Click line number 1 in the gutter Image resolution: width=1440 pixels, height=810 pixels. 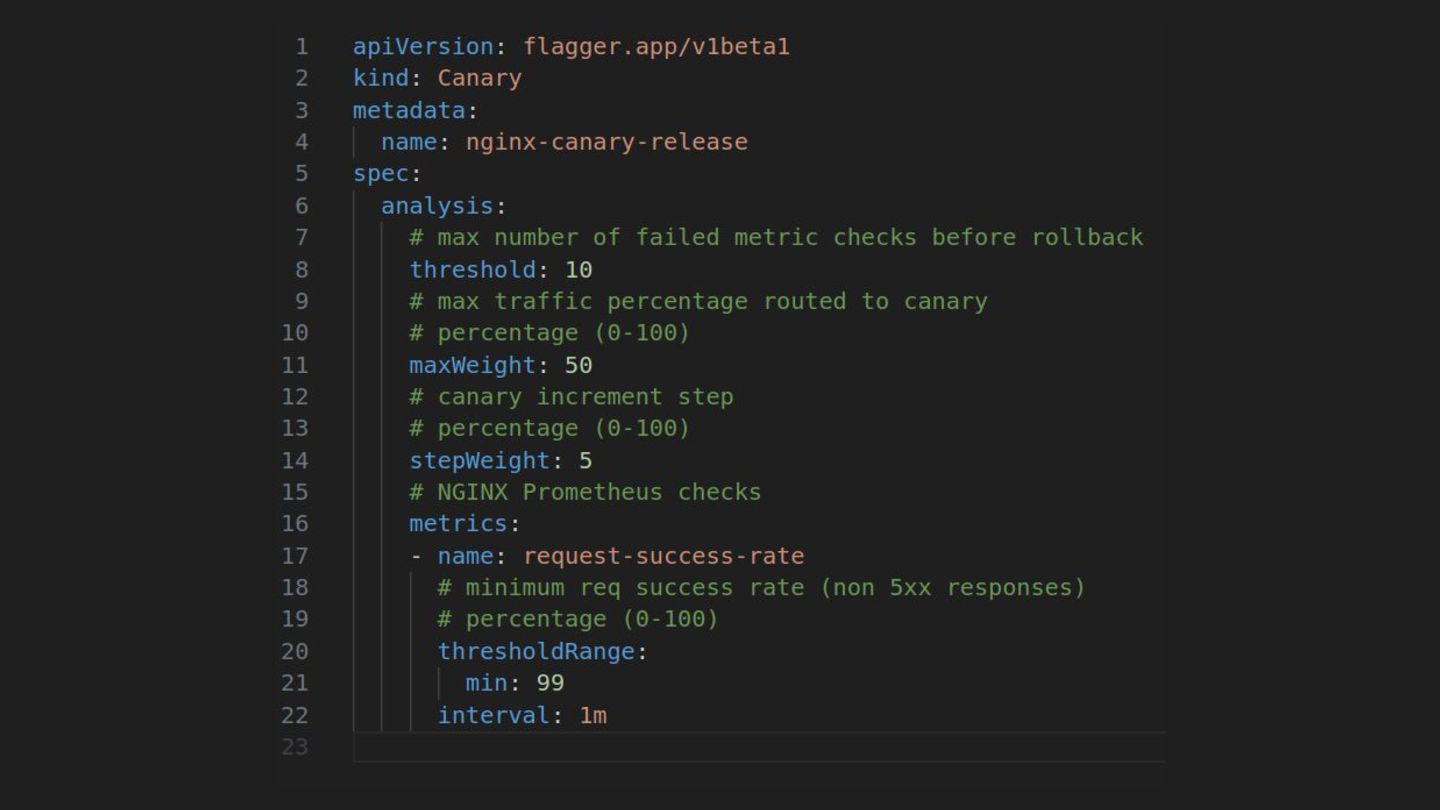point(301,47)
